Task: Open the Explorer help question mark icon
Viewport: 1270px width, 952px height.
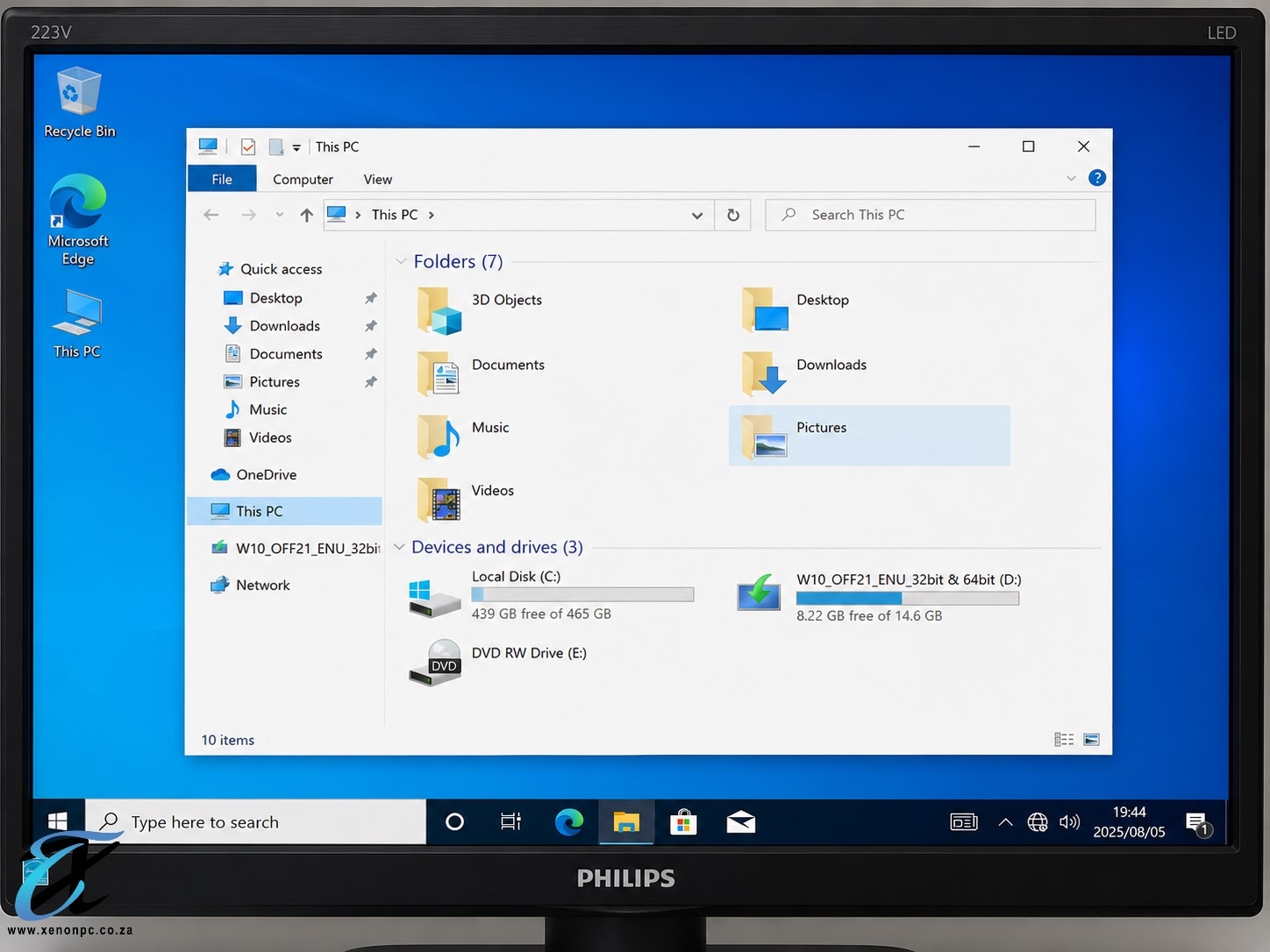Action: [1096, 178]
